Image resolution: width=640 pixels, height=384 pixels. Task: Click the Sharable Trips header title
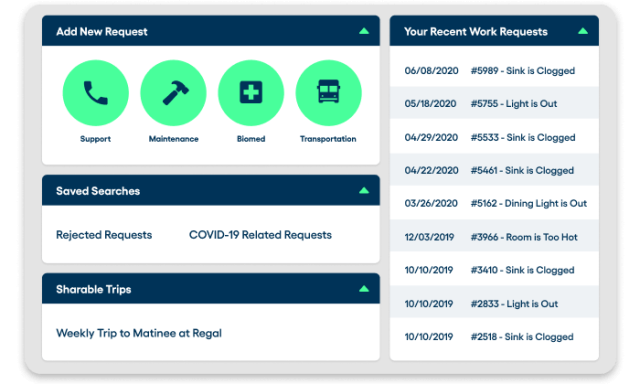[x=93, y=289]
